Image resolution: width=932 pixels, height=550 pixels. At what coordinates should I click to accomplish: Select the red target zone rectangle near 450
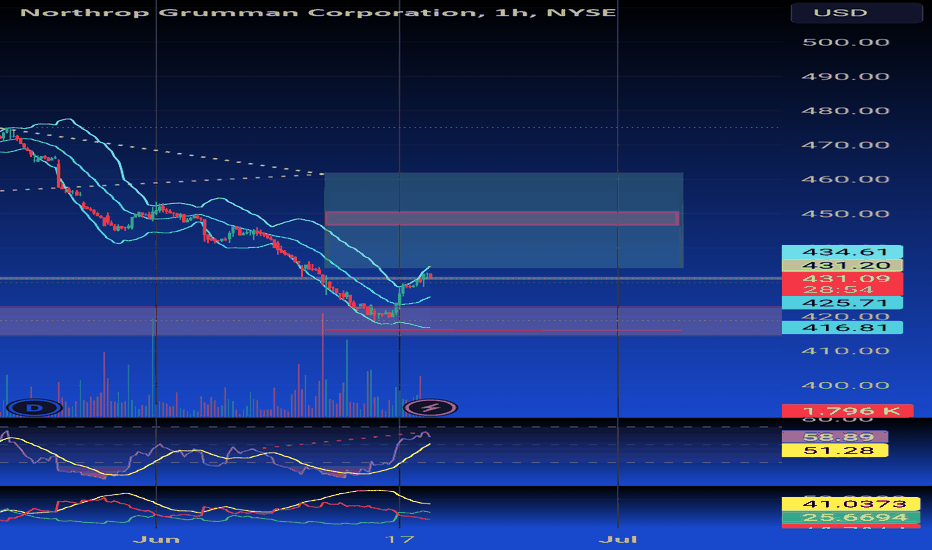(x=502, y=218)
